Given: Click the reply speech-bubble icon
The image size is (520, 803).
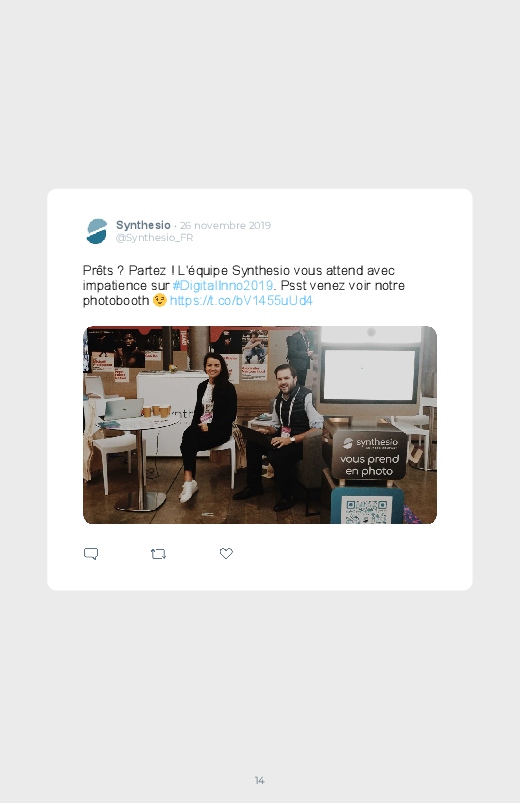Looking at the screenshot, I should [91, 554].
